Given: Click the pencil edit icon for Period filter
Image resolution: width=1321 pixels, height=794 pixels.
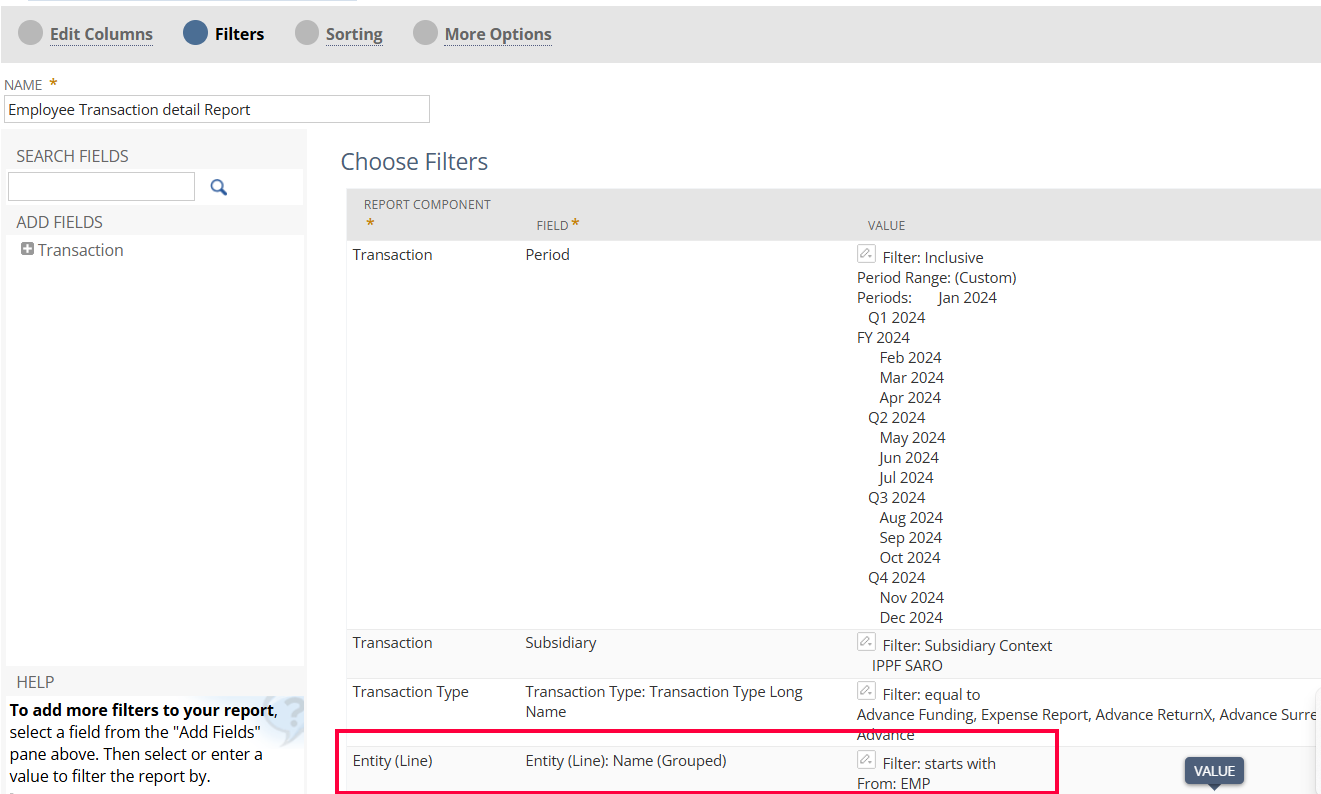Looking at the screenshot, I should pyautogui.click(x=866, y=254).
